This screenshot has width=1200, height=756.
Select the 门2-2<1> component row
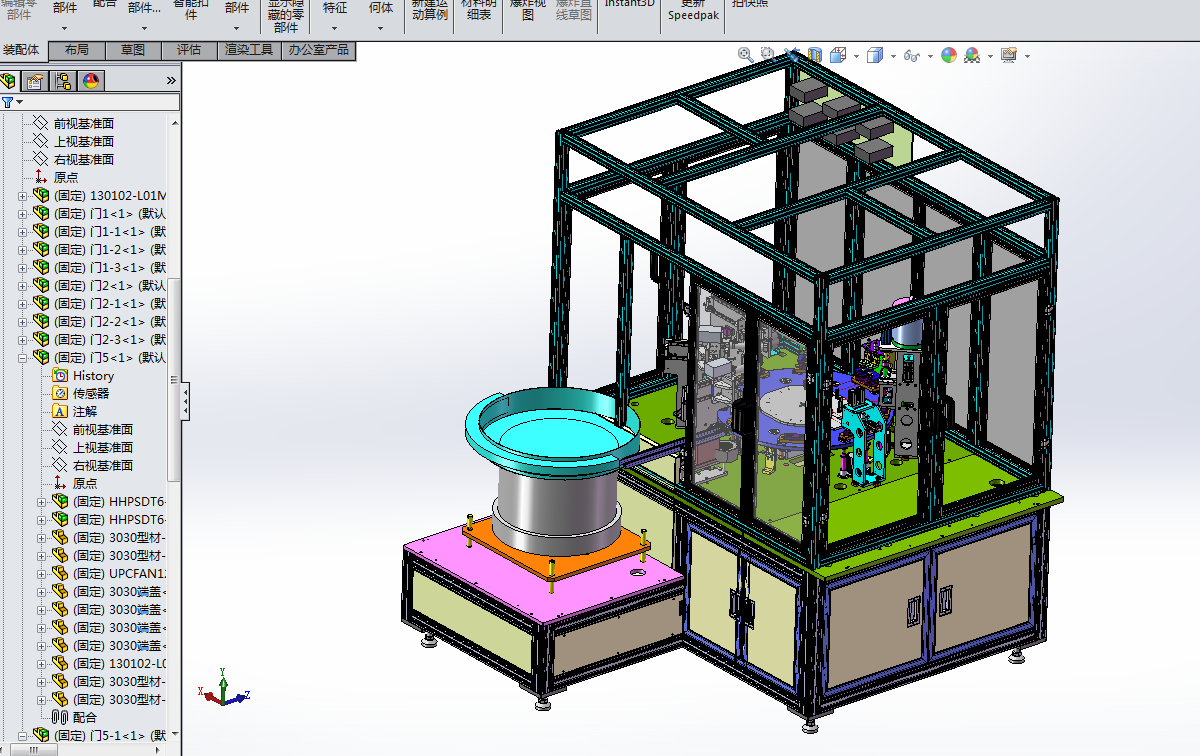click(x=101, y=321)
